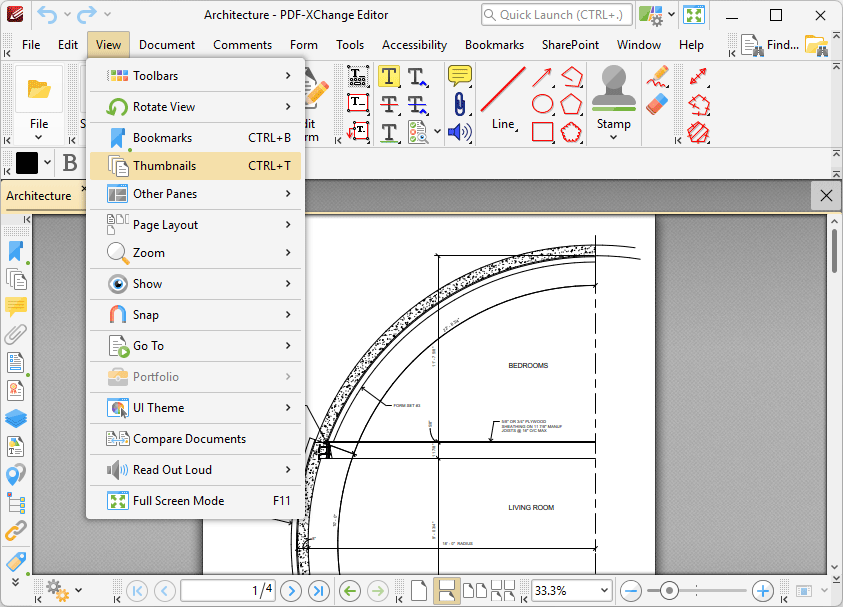Select the Perimeter measurement tool
This screenshot has height=607, width=843.
[698, 104]
